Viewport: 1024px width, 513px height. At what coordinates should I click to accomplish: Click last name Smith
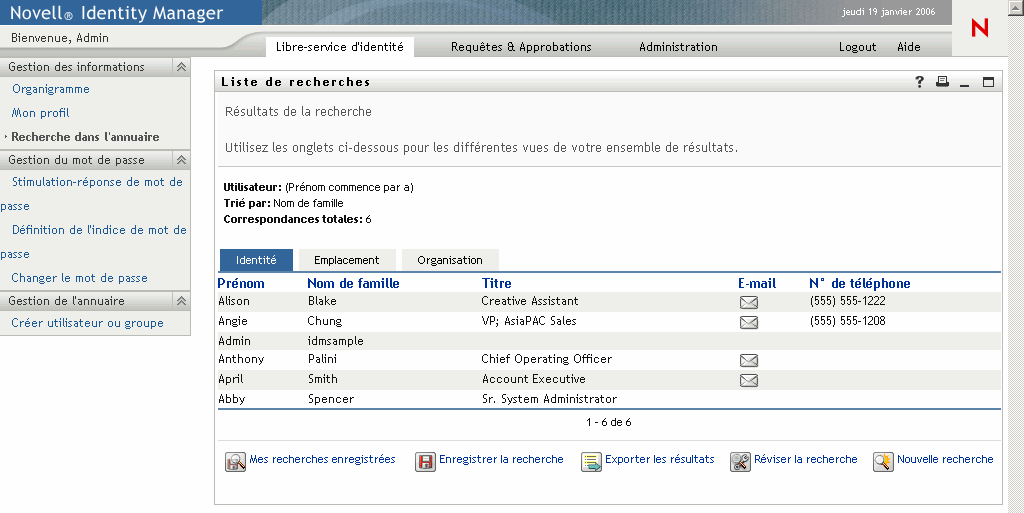[x=323, y=379]
